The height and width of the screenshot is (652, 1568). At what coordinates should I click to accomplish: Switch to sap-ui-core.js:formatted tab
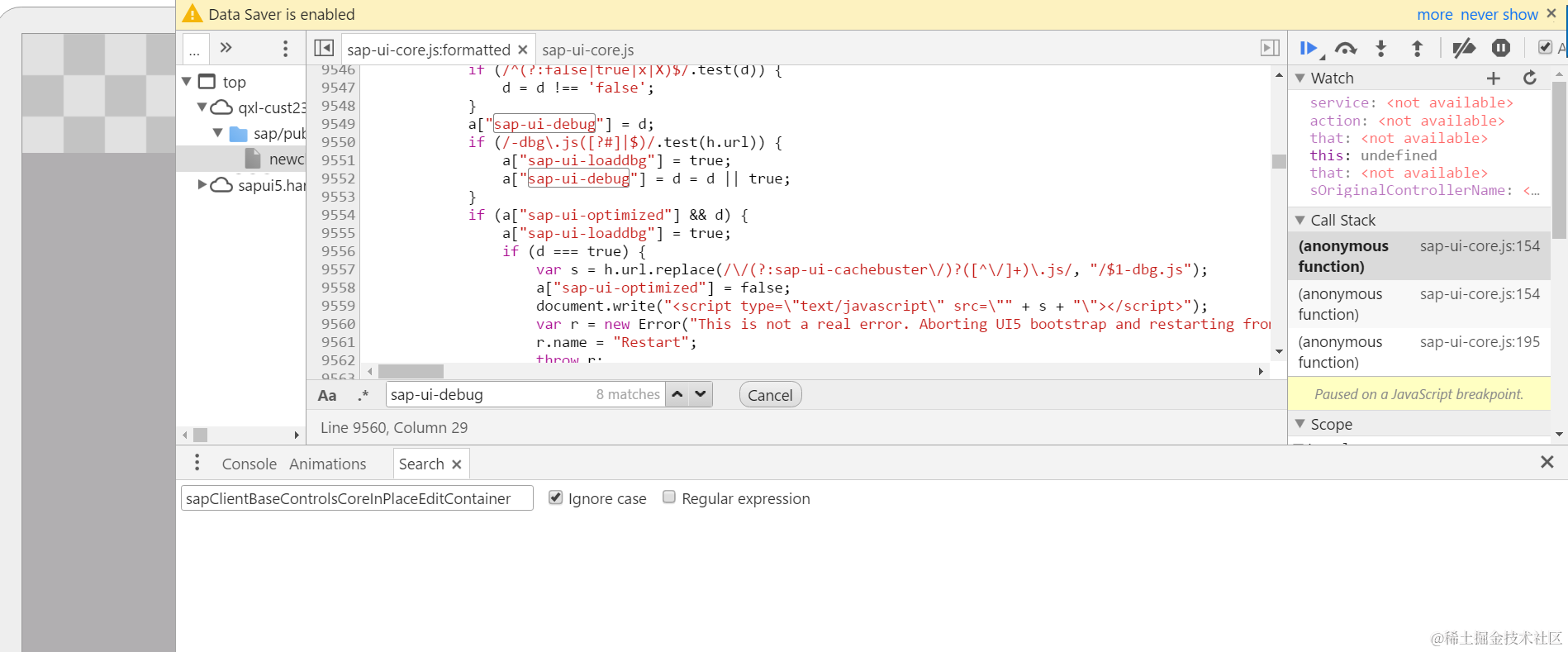[428, 50]
